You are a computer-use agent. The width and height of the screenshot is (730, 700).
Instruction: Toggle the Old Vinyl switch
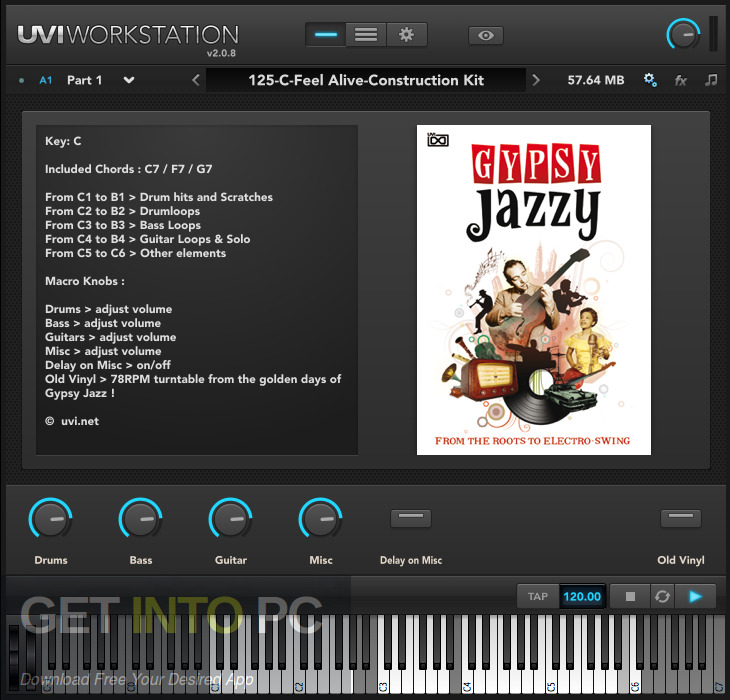pos(681,518)
